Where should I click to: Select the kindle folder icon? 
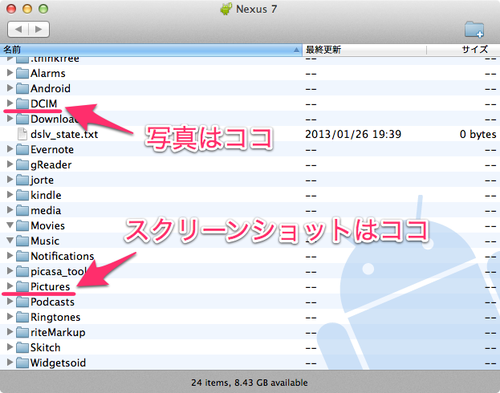[22, 195]
